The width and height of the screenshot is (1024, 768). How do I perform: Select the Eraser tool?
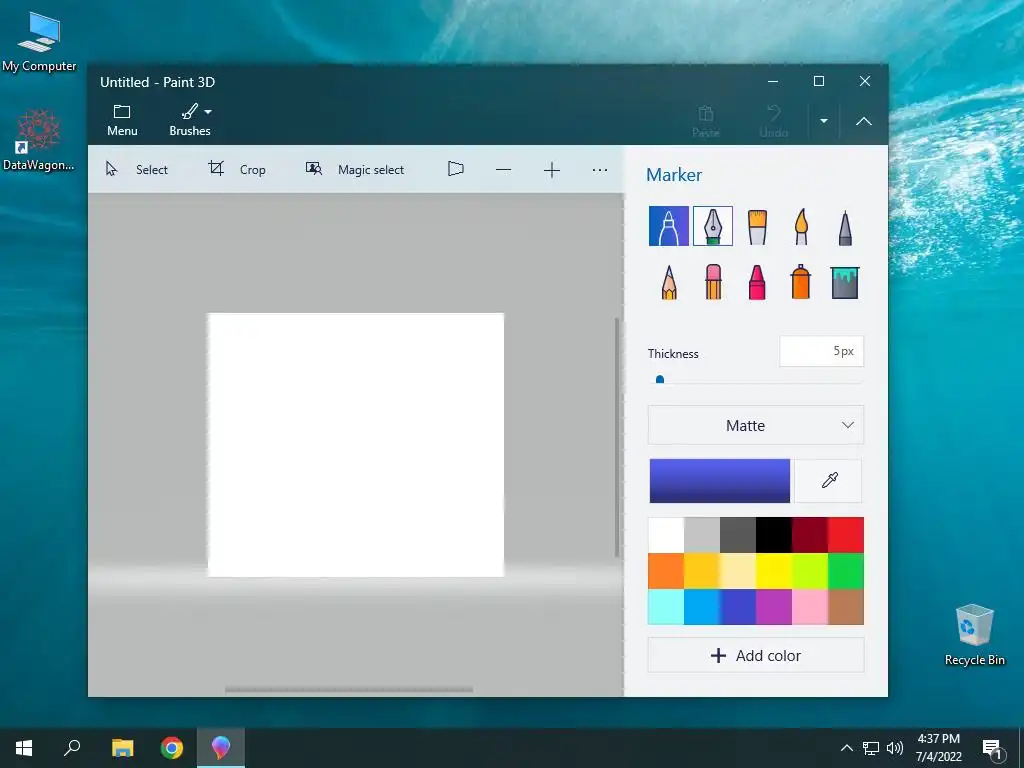pos(713,282)
